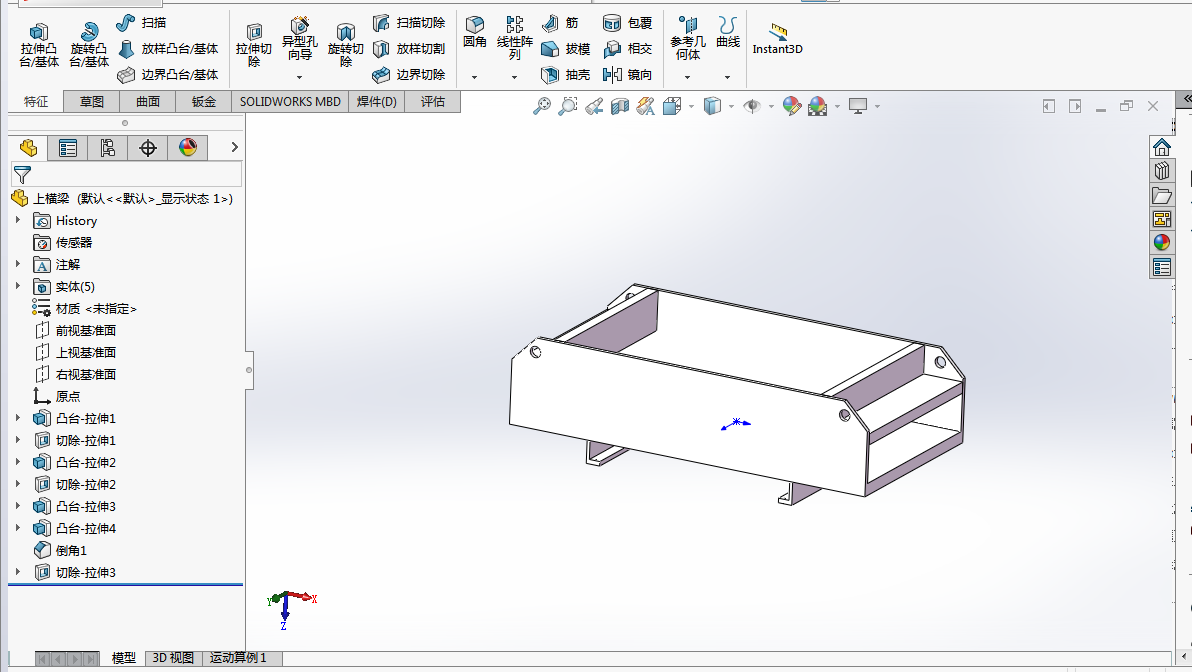Select the 筋 rib tool

click(x=561, y=23)
